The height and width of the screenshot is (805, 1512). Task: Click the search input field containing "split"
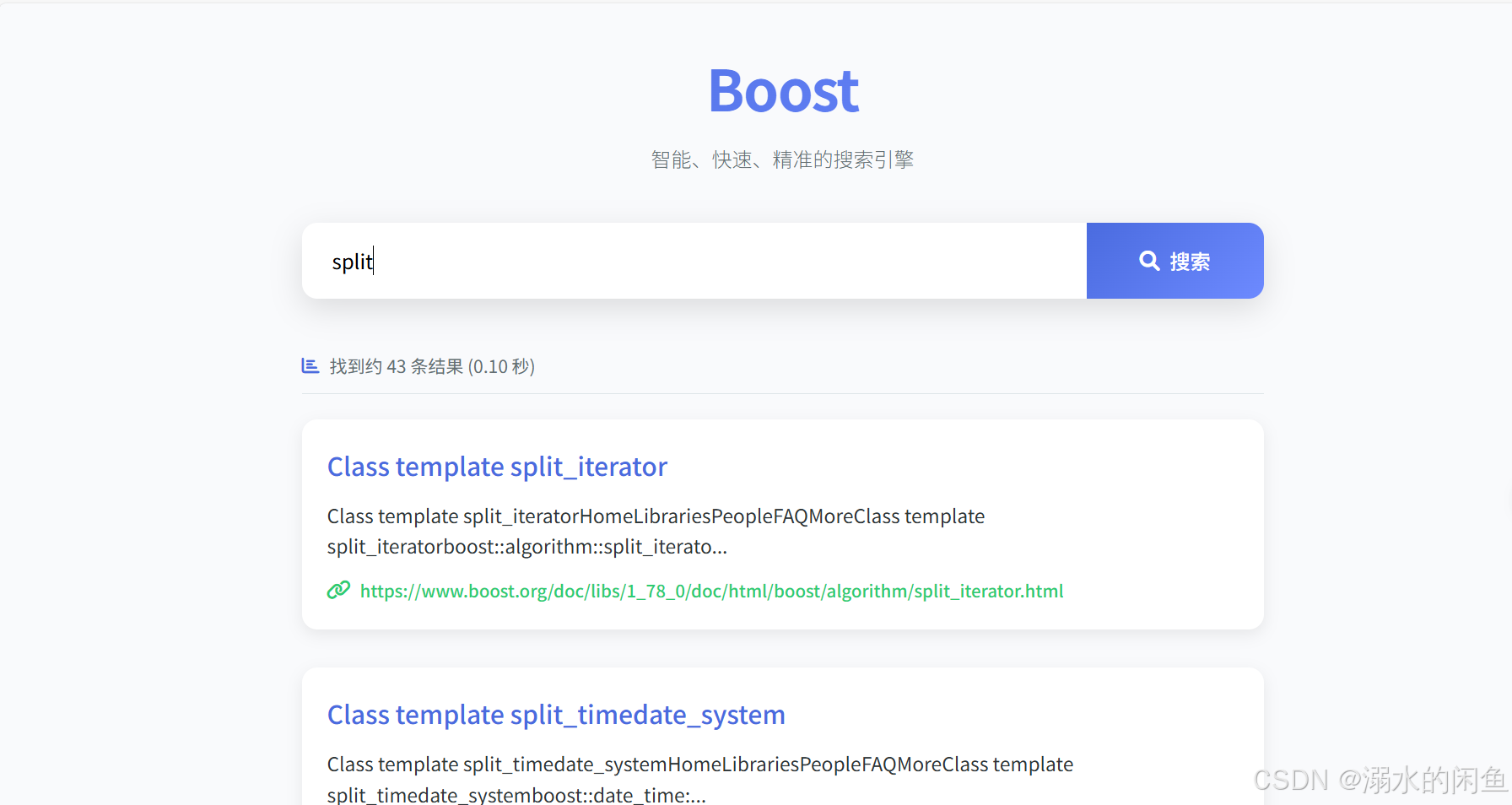tap(694, 261)
